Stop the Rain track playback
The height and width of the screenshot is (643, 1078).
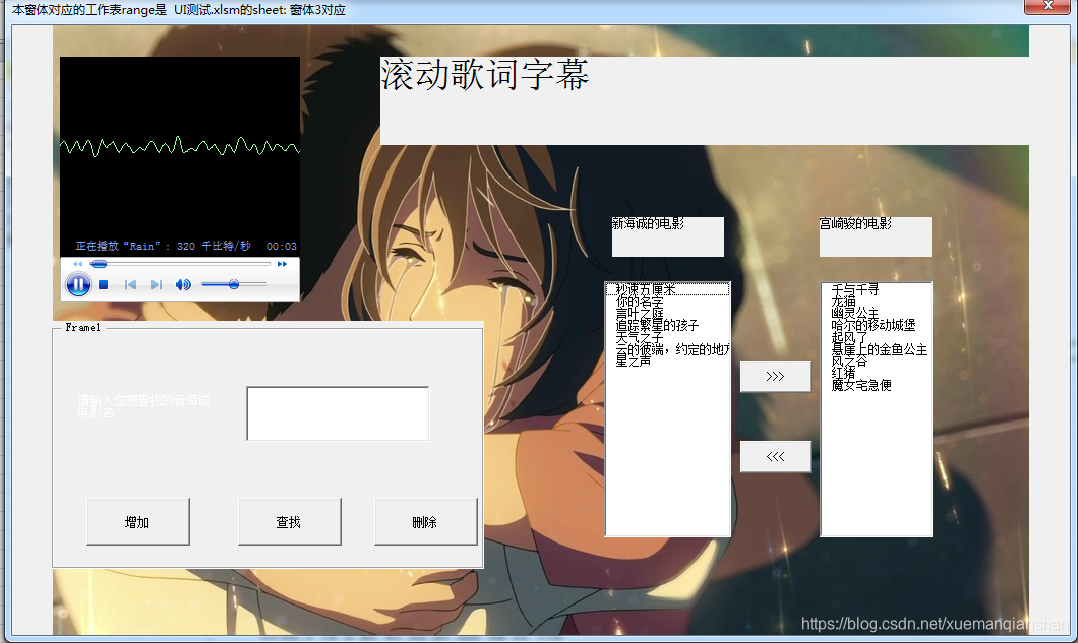[103, 284]
